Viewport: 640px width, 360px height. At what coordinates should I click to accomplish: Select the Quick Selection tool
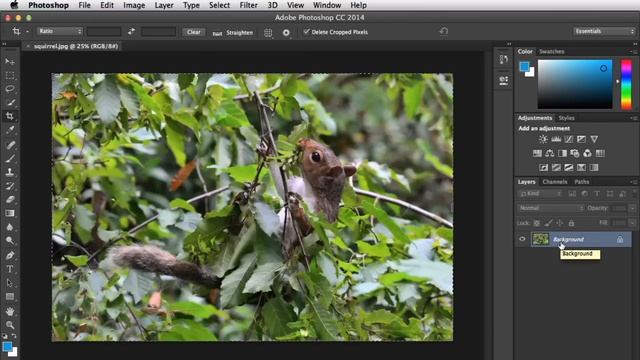(x=10, y=102)
